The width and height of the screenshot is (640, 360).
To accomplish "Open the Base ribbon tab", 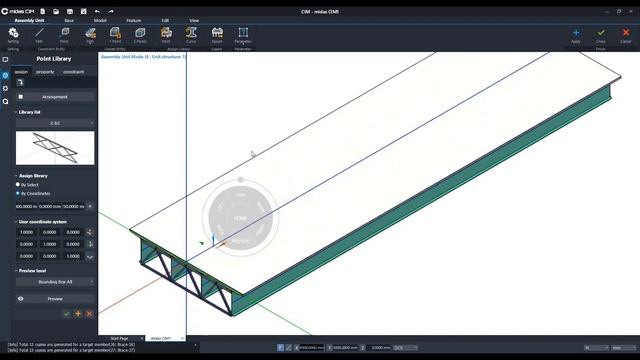I will [x=69, y=20].
